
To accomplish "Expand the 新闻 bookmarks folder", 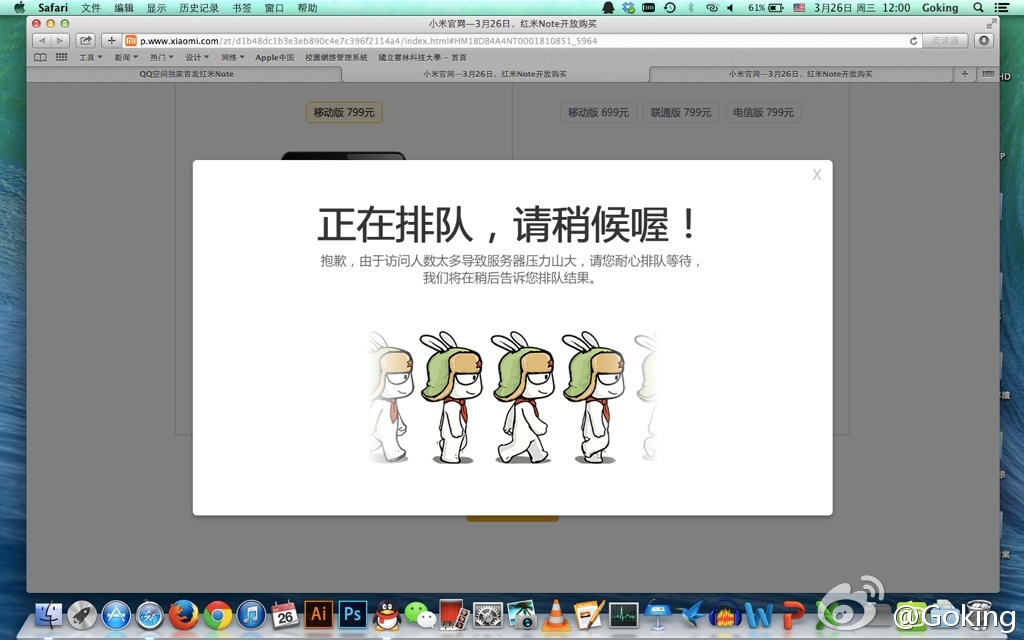I will (x=126, y=57).
